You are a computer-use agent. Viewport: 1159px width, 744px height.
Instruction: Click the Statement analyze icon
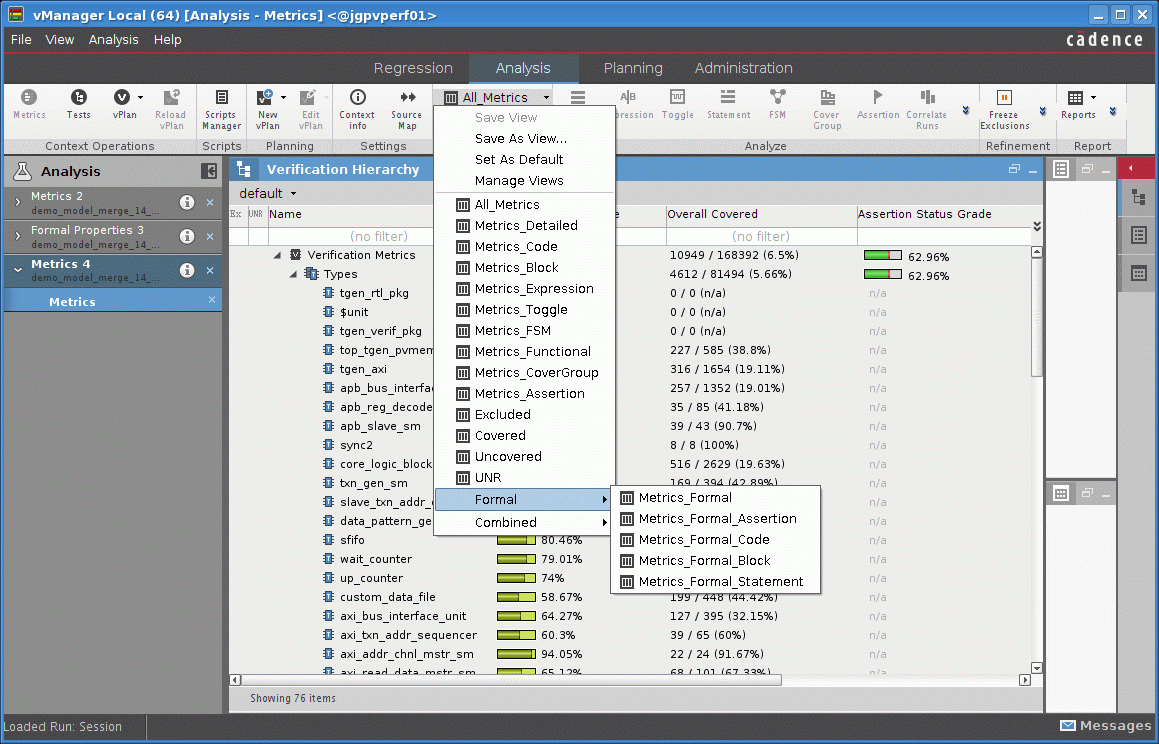(x=728, y=103)
